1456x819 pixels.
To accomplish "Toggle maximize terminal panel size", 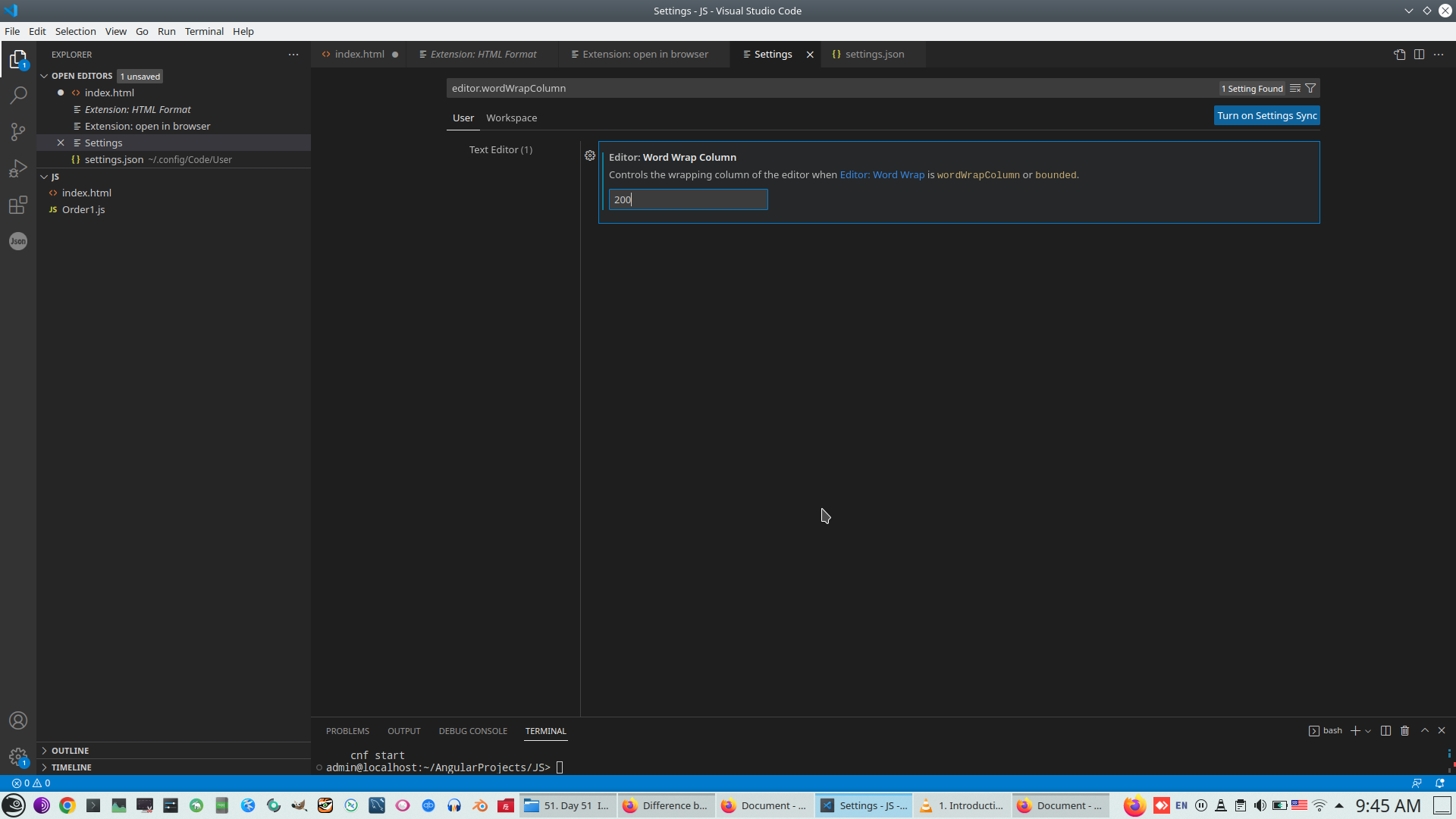I will coord(1425,731).
